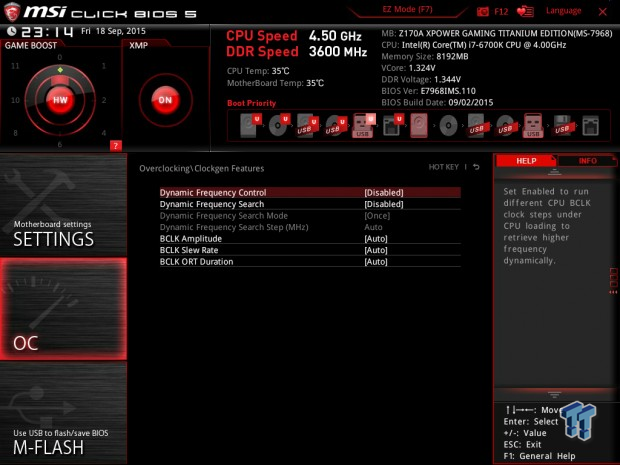The width and height of the screenshot is (620, 465).
Task: Open BCLK Amplitude [Auto] value
Action: [376, 238]
